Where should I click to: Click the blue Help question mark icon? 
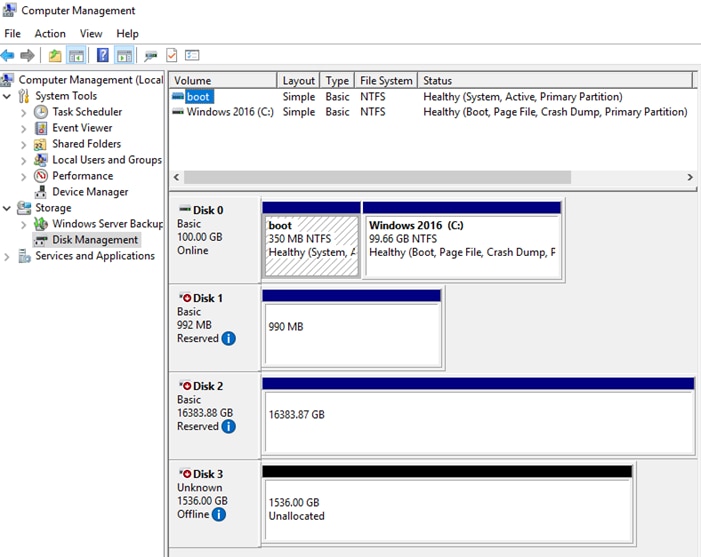pos(103,55)
